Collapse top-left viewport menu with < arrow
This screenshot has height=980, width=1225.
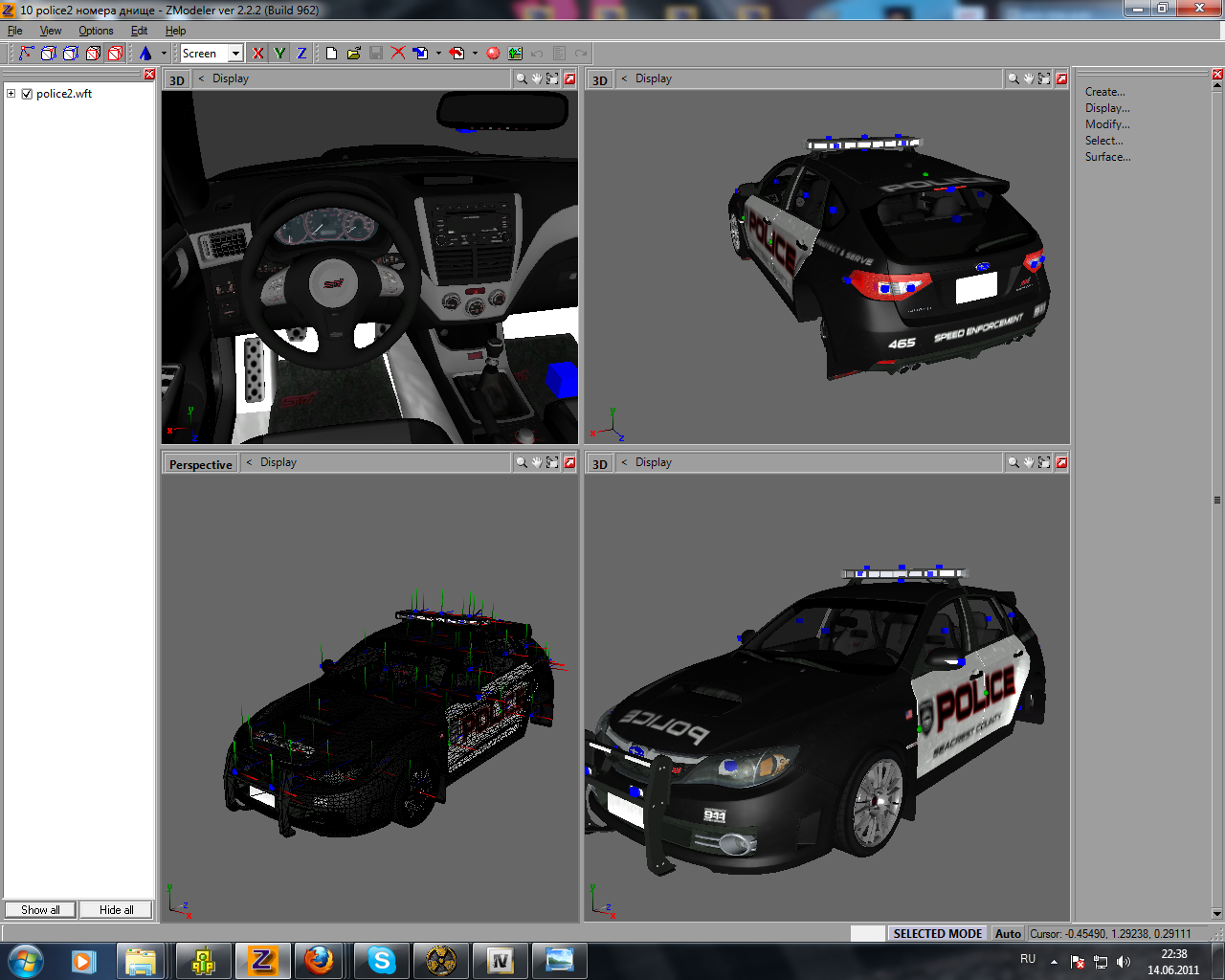tap(201, 79)
